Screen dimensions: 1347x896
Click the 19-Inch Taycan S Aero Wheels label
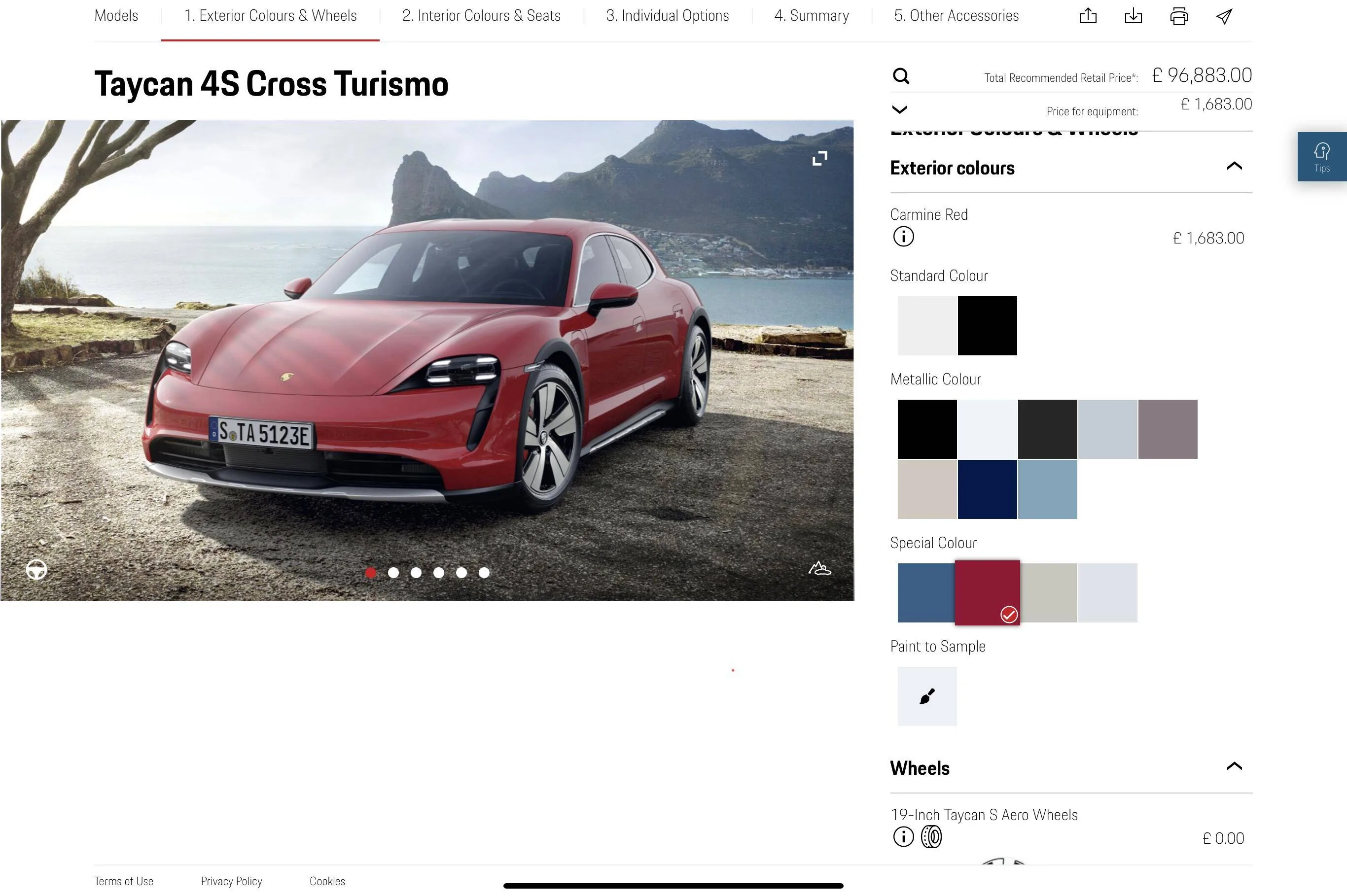[984, 815]
